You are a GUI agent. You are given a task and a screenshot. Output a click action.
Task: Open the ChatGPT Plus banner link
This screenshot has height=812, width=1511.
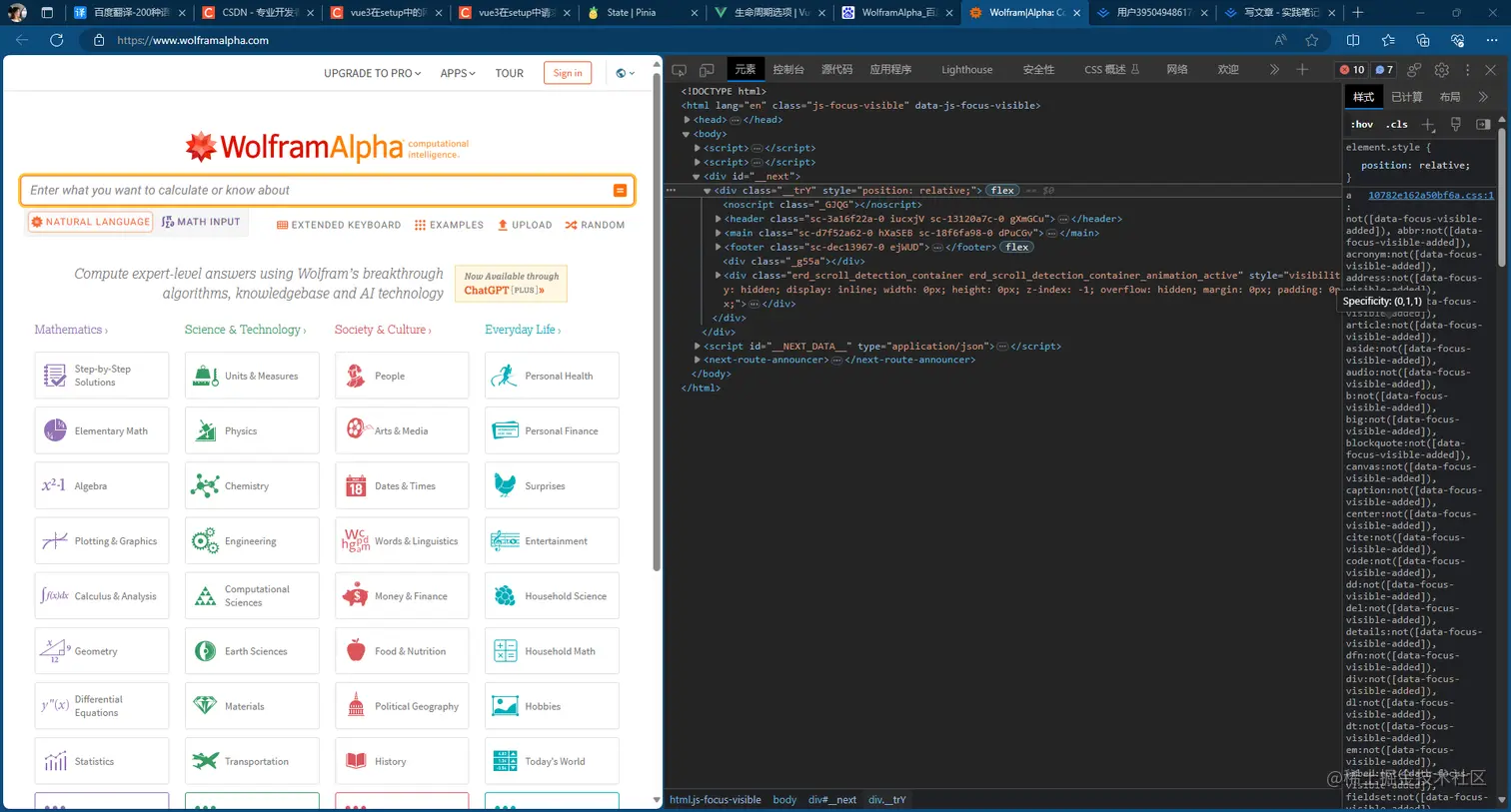pyautogui.click(x=511, y=283)
